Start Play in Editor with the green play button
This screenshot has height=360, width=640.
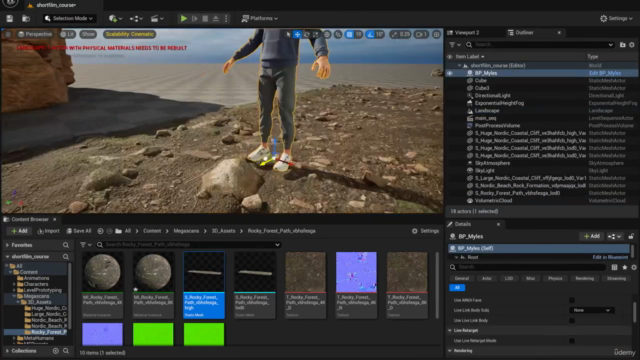pos(184,18)
